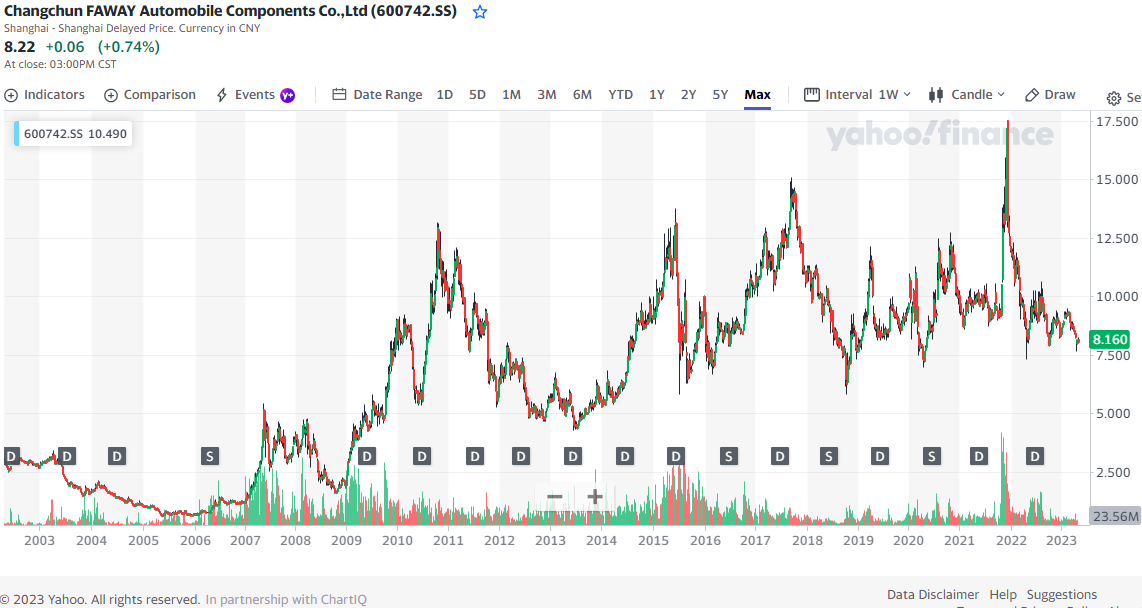Click the dividend marker in 2004
1142x608 pixels.
[x=117, y=457]
